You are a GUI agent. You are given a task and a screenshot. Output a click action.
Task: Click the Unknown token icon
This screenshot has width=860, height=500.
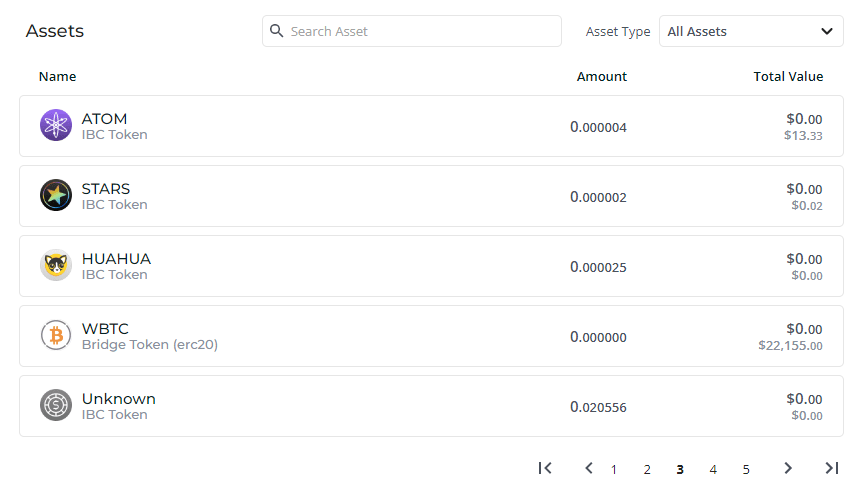pos(56,405)
